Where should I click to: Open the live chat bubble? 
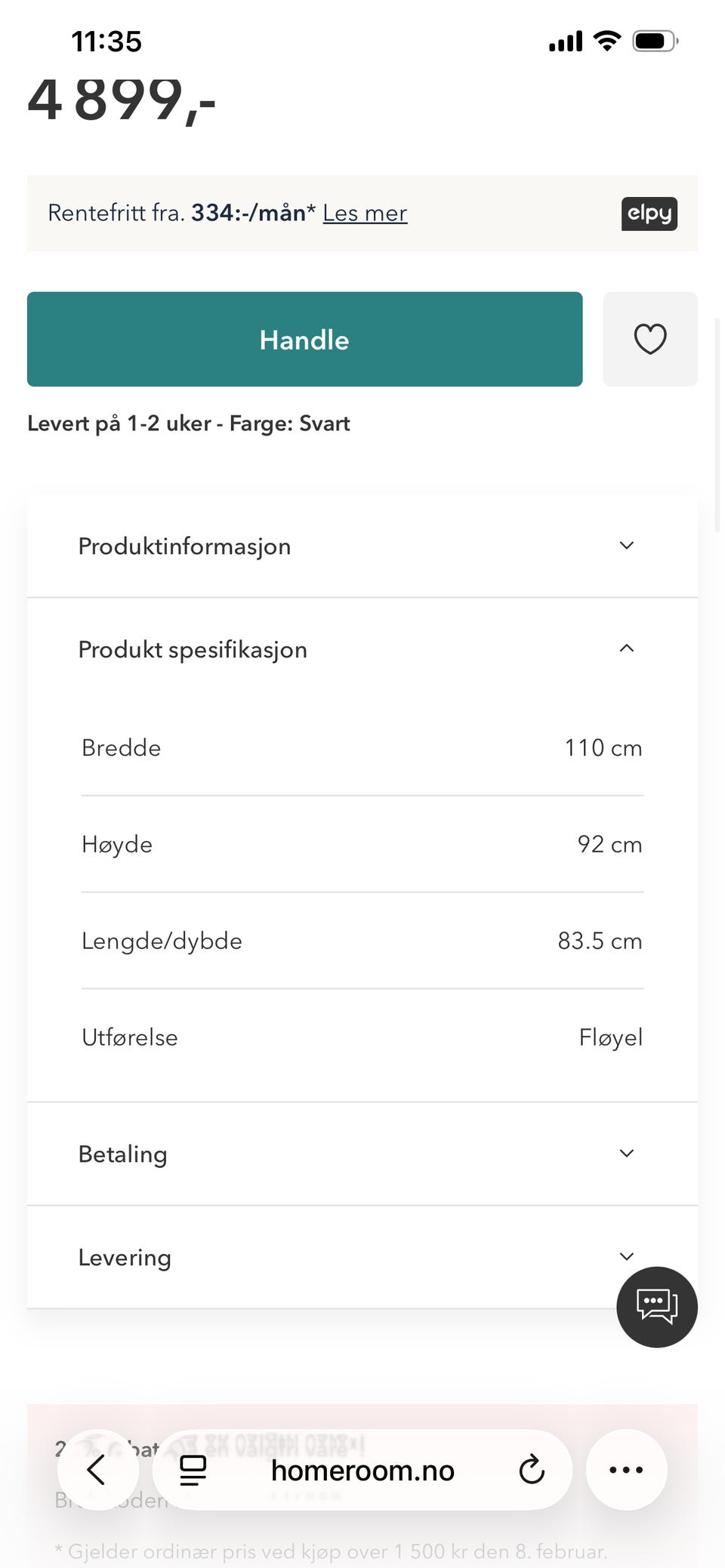coord(656,1306)
